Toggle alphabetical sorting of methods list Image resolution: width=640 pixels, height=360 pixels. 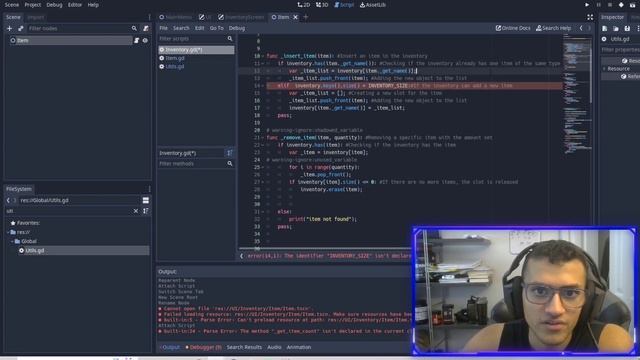(x=230, y=153)
